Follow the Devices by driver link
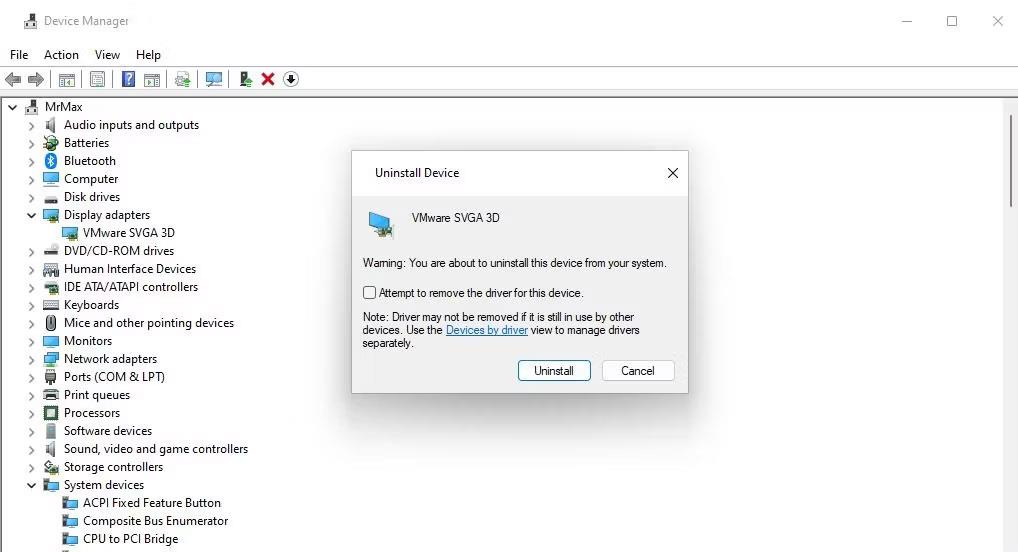 [486, 330]
